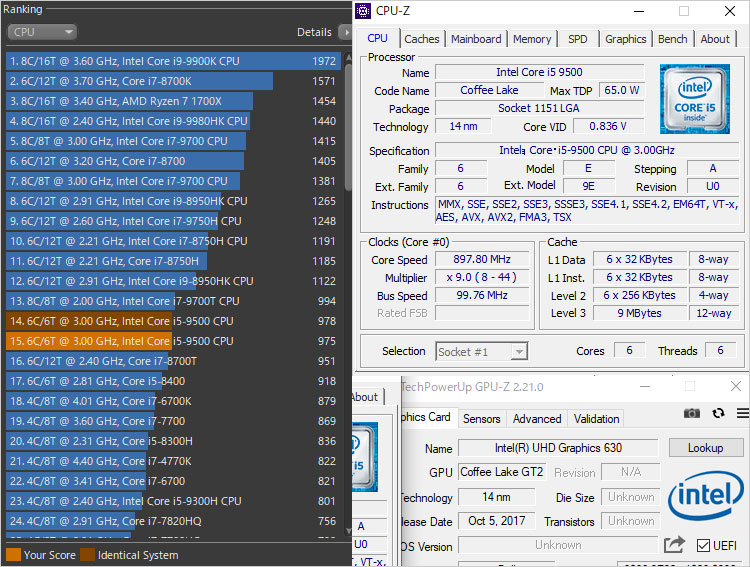Switch to the Caches tab in CPU-Z
Viewport: 750px width, 567px height.
coord(421,39)
